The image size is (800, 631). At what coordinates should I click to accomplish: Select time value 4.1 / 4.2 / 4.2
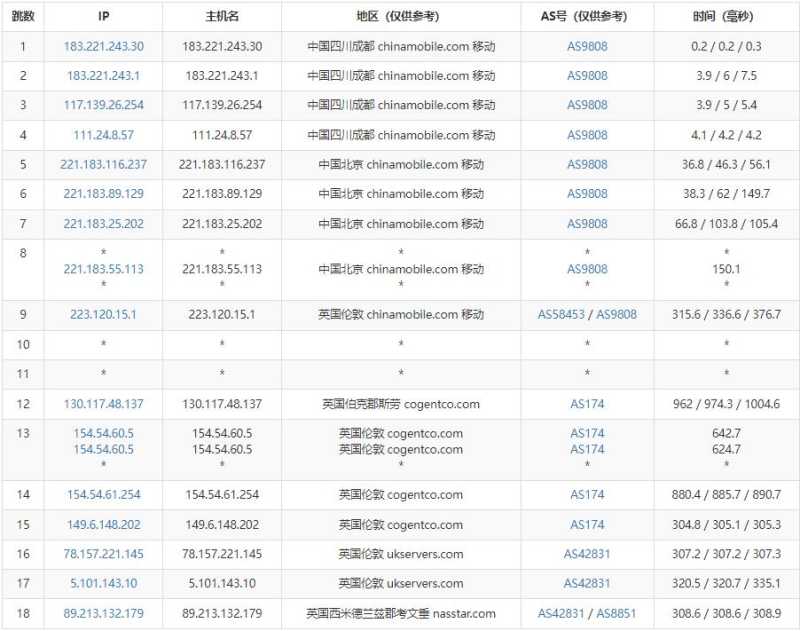click(x=726, y=135)
